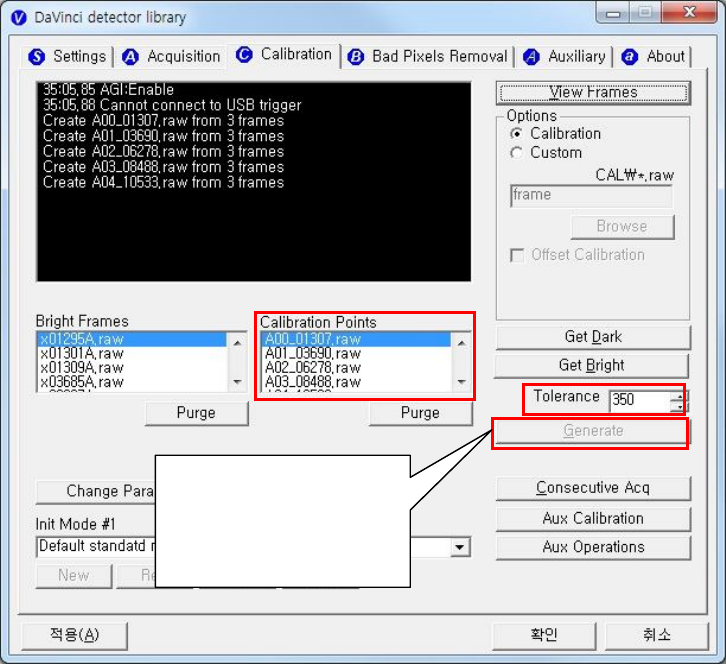The image size is (726, 664).
Task: Select x01301A.raw in Bright Frames
Action: tap(132, 354)
